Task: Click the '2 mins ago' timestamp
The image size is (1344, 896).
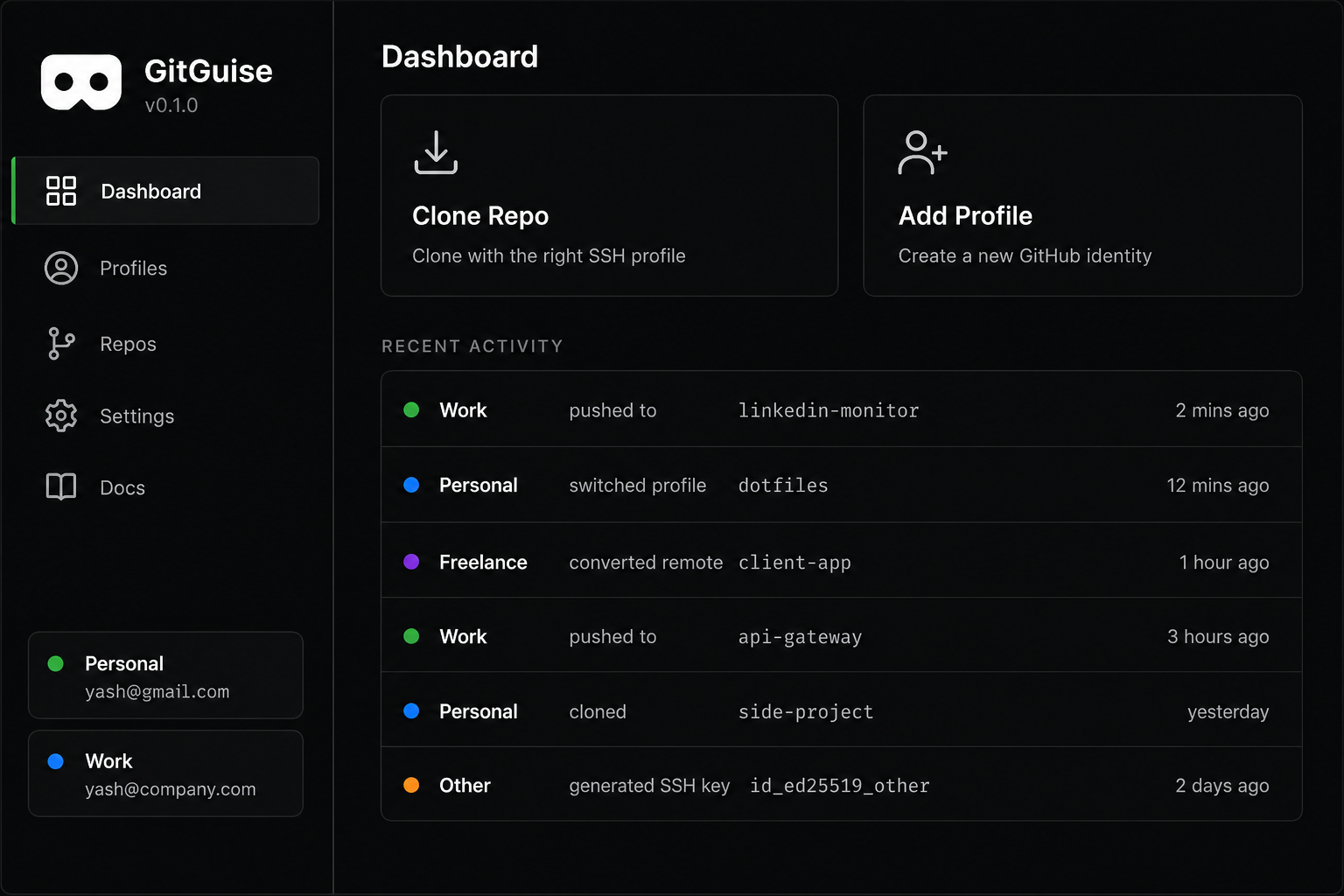Action: click(x=1221, y=410)
